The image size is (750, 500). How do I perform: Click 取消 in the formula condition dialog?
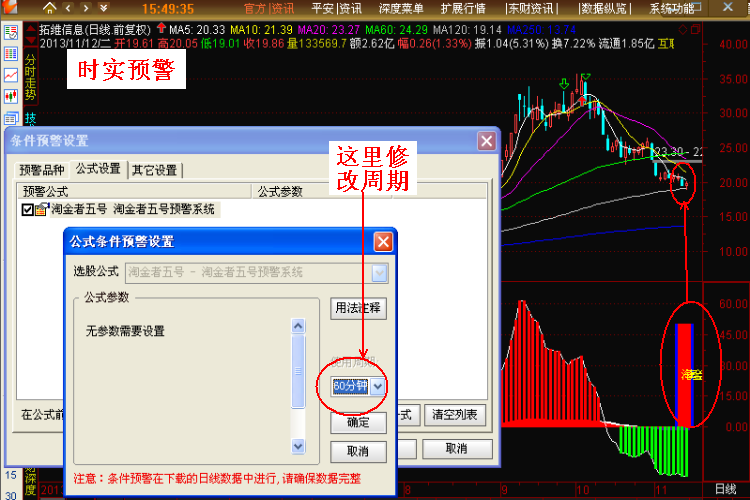pyautogui.click(x=358, y=451)
